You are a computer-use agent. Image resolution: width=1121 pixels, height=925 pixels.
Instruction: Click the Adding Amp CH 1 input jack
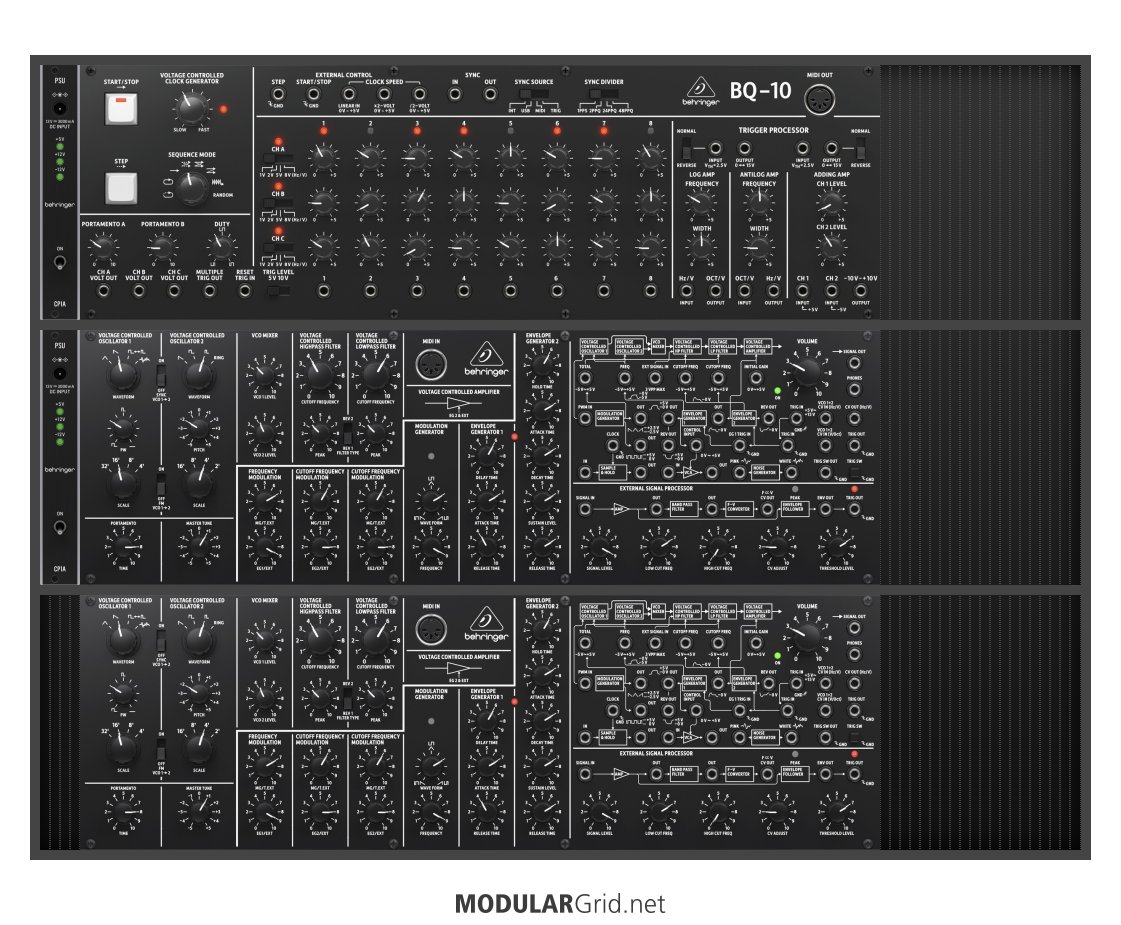point(802,291)
